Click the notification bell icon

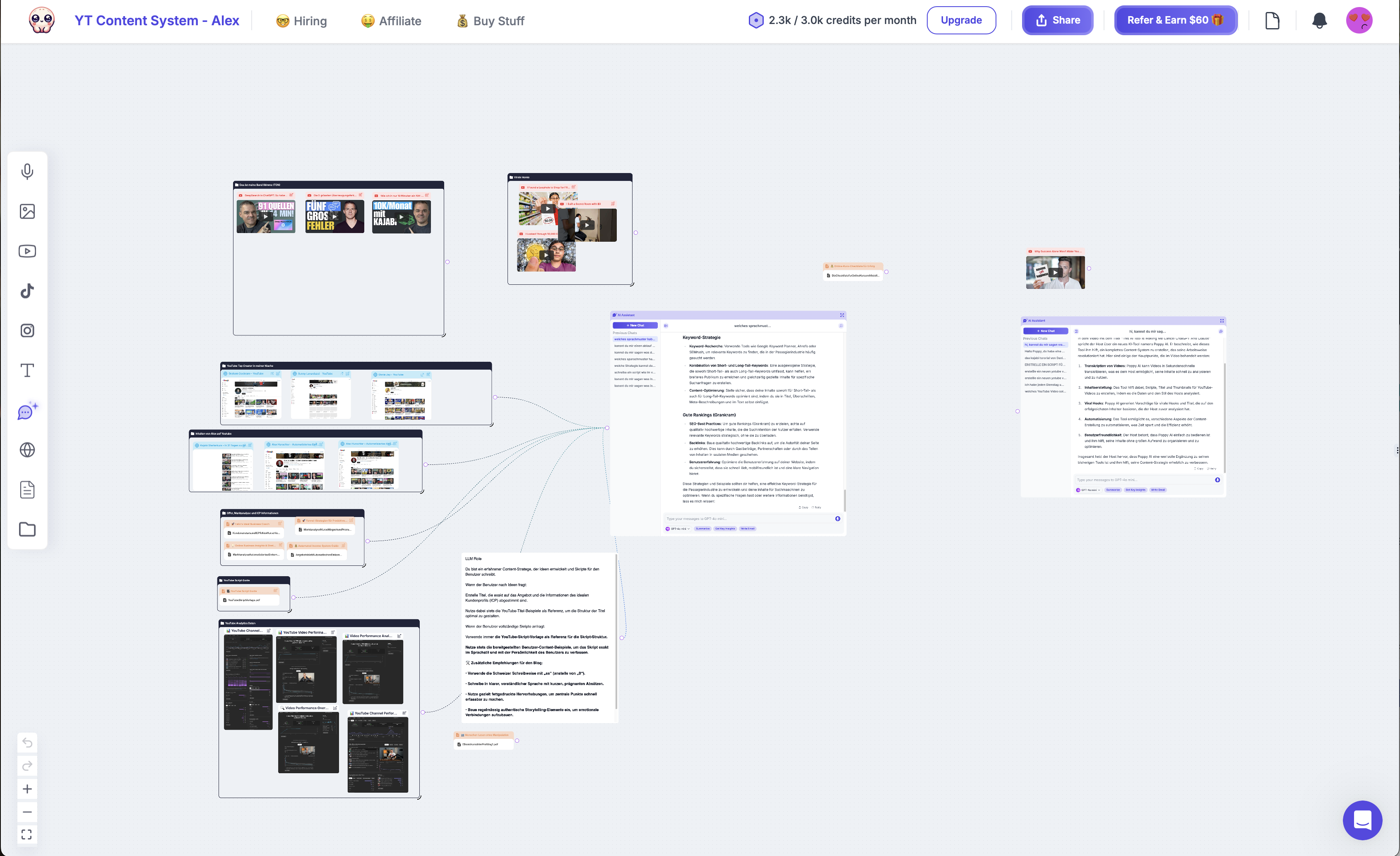pos(1319,21)
